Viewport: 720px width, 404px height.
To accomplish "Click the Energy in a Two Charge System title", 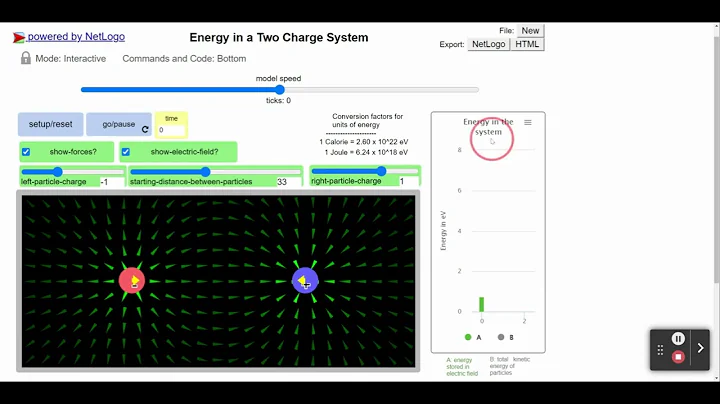I will (x=279, y=38).
